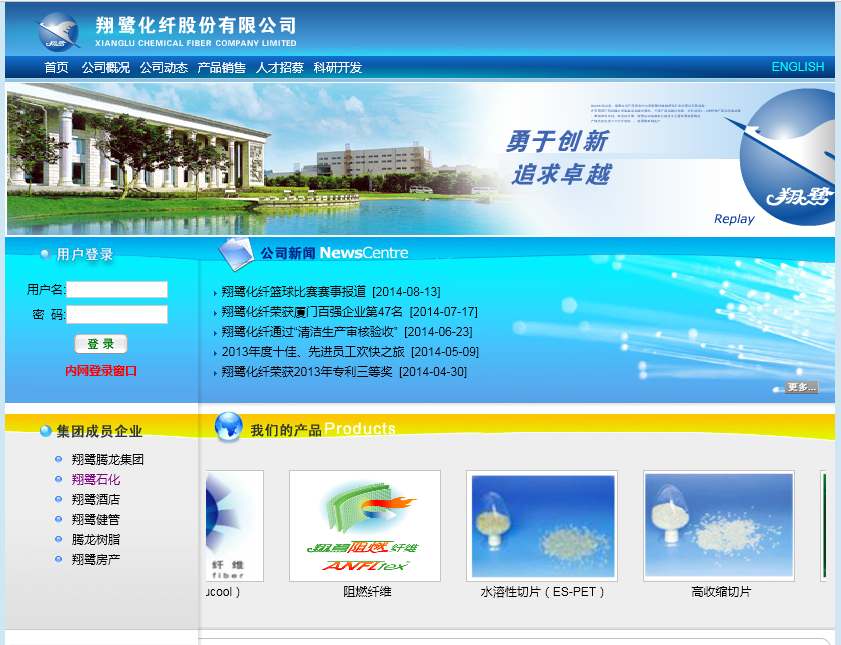Image resolution: width=841 pixels, height=645 pixels.
Task: Visit the 腾龙树脂 member company link
Action: (x=96, y=539)
